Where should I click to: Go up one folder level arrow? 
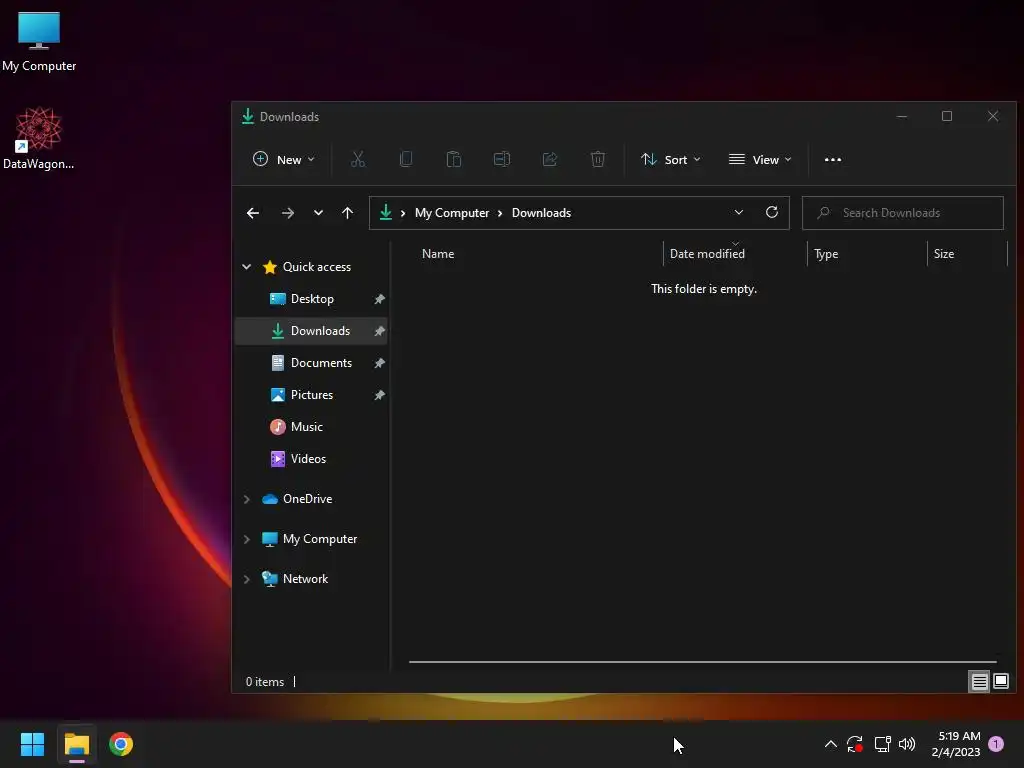click(x=347, y=213)
